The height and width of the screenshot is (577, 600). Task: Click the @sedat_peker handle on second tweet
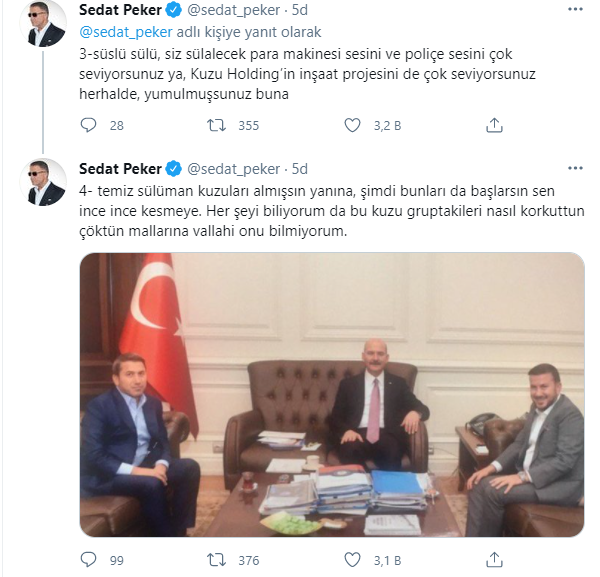point(233,169)
